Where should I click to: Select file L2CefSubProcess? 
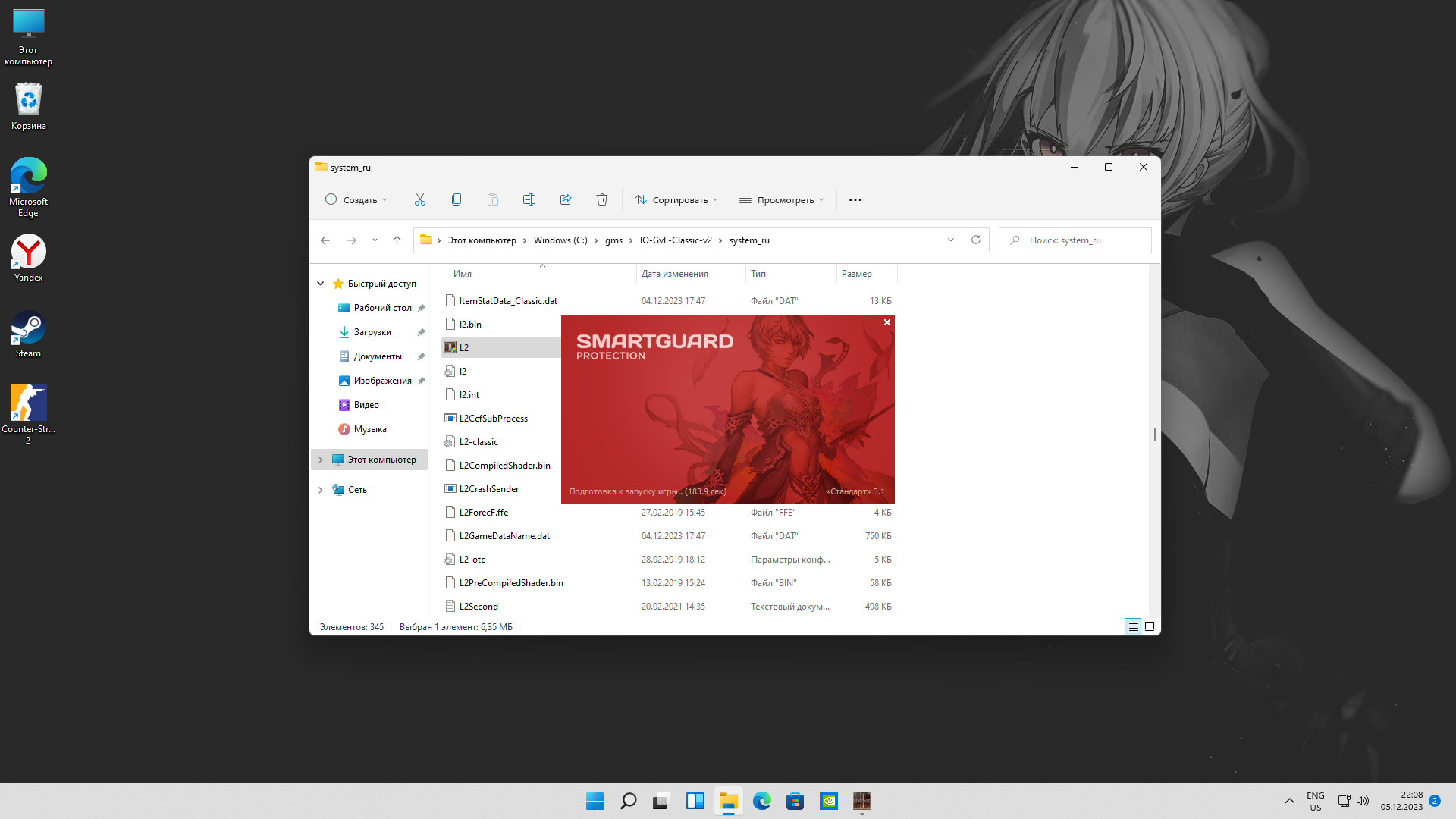tap(494, 419)
